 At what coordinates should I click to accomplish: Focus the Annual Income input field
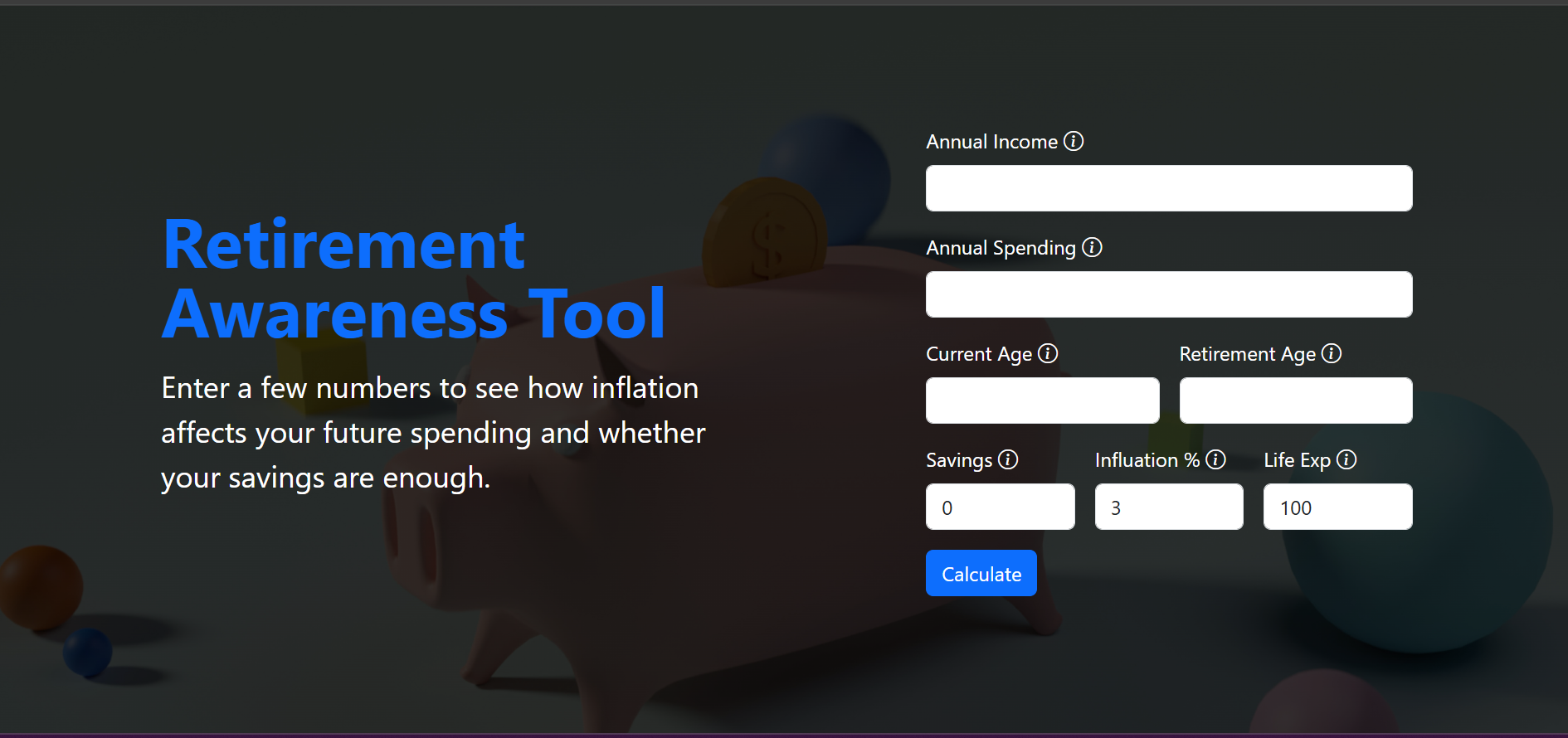(1168, 188)
